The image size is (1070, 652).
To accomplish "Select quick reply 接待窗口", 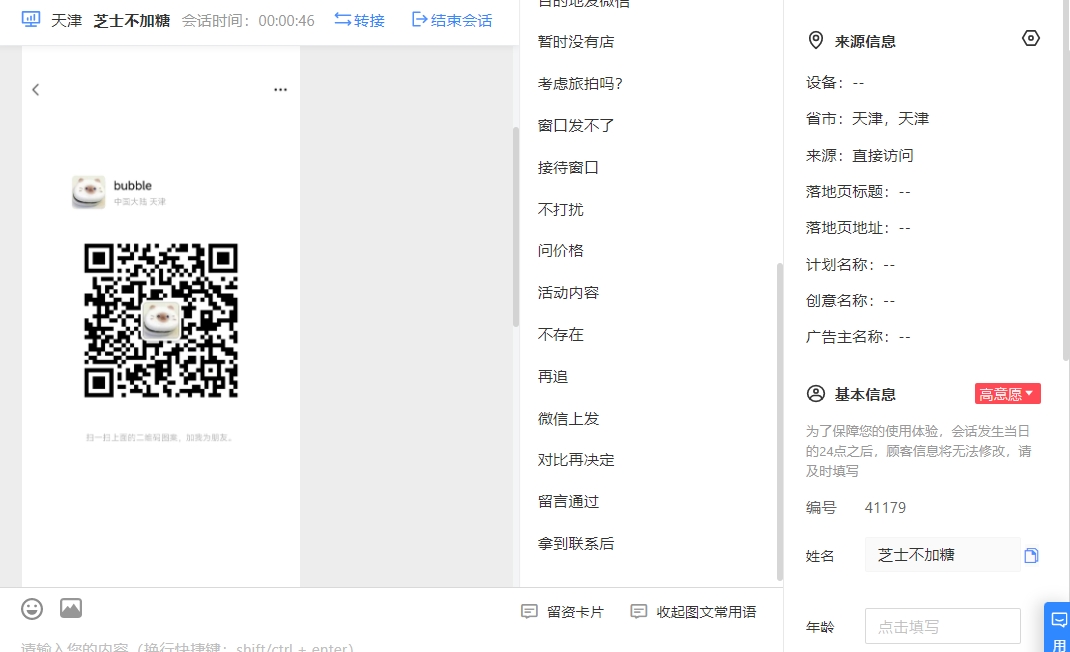I will coord(568,167).
